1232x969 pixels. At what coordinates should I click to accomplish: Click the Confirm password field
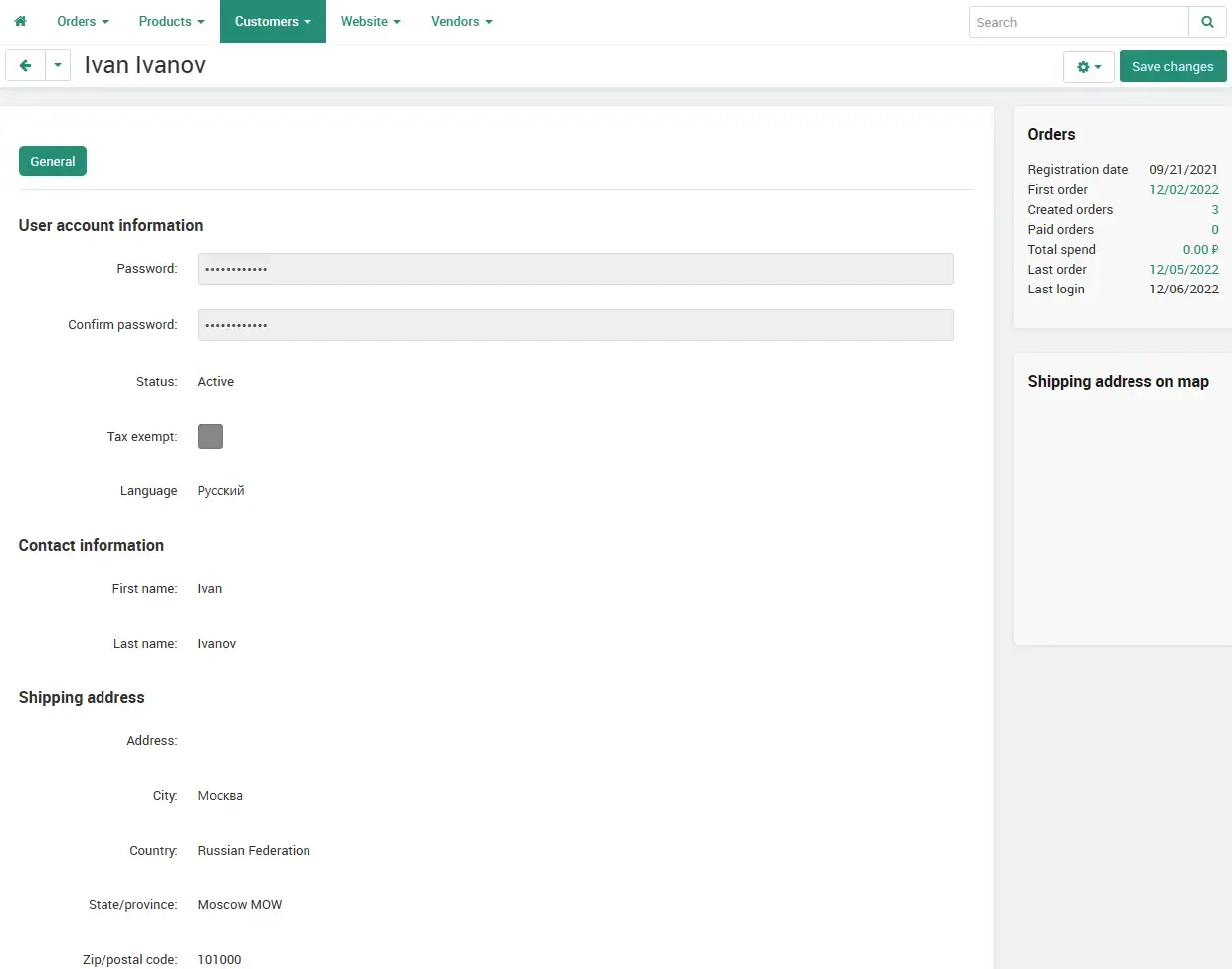pyautogui.click(x=575, y=325)
